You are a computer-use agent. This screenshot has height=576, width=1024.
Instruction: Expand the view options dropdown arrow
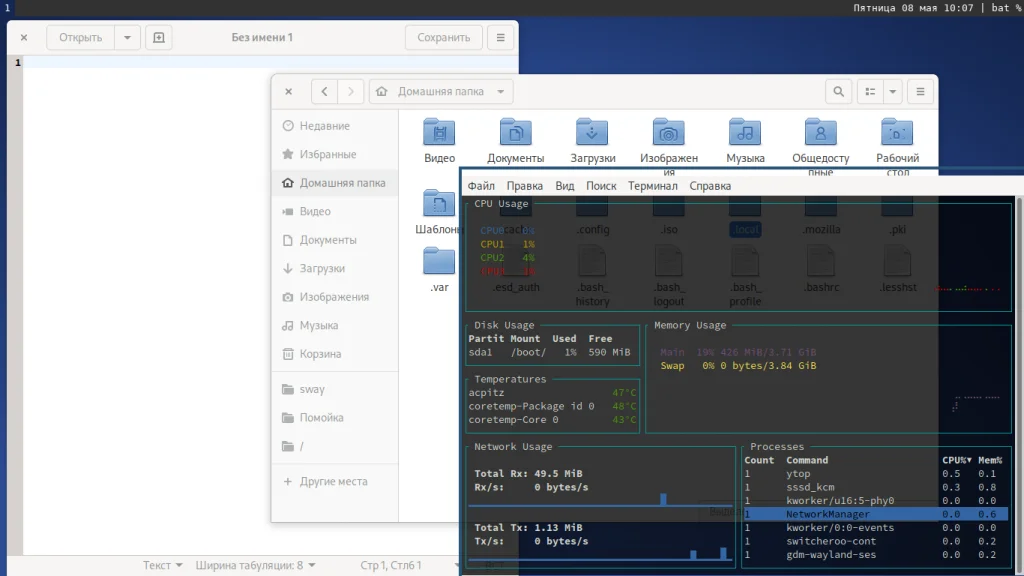pyautogui.click(x=892, y=91)
